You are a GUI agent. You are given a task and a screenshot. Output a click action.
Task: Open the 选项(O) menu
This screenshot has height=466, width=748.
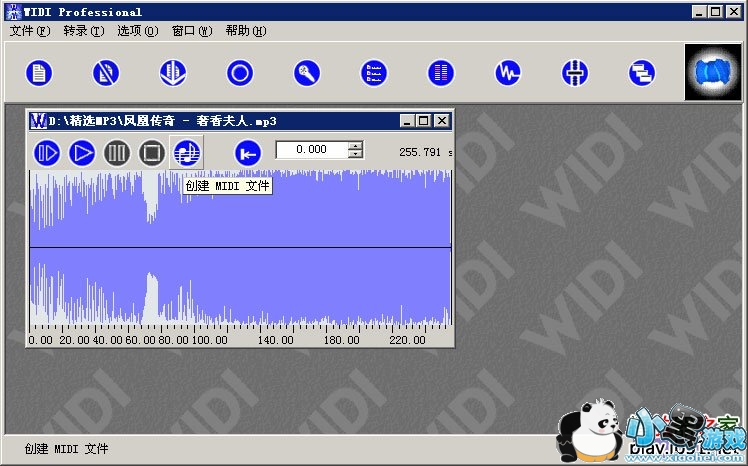pos(138,31)
